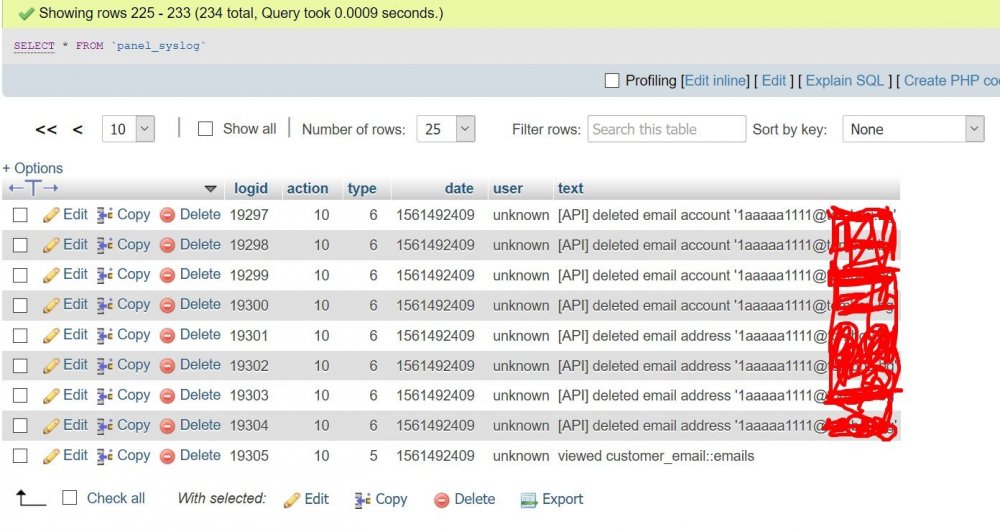Go to first page with << button
The height and width of the screenshot is (532, 1000).
[46, 130]
